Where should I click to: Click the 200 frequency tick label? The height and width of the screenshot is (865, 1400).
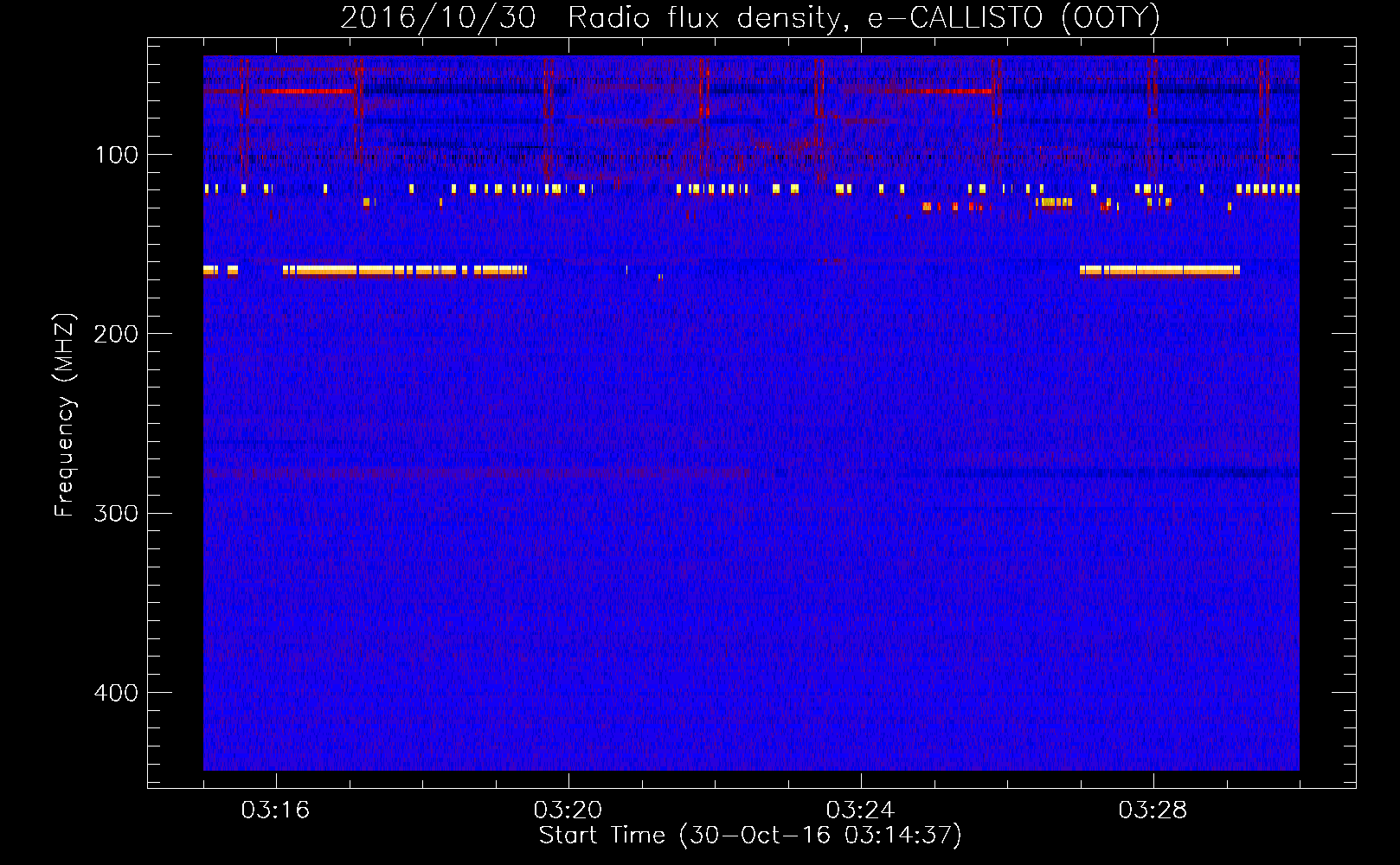(x=116, y=334)
